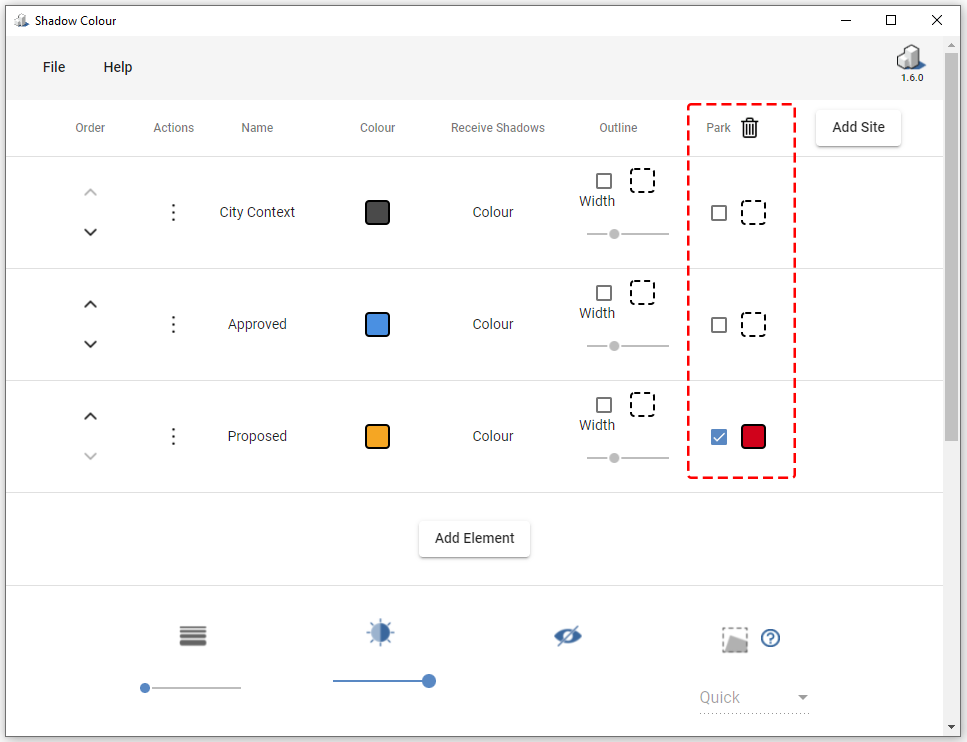
Task: Click the building version icon
Action: 911,57
